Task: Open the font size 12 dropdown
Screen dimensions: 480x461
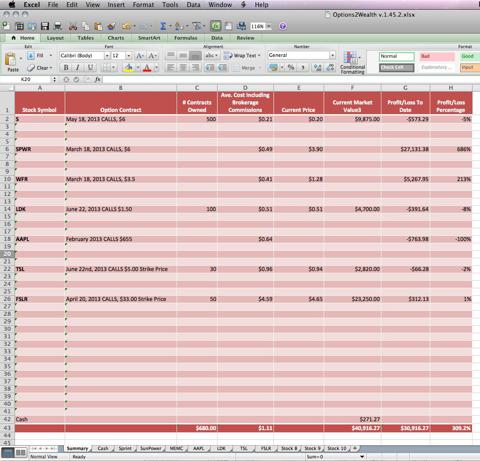Action: point(129,56)
